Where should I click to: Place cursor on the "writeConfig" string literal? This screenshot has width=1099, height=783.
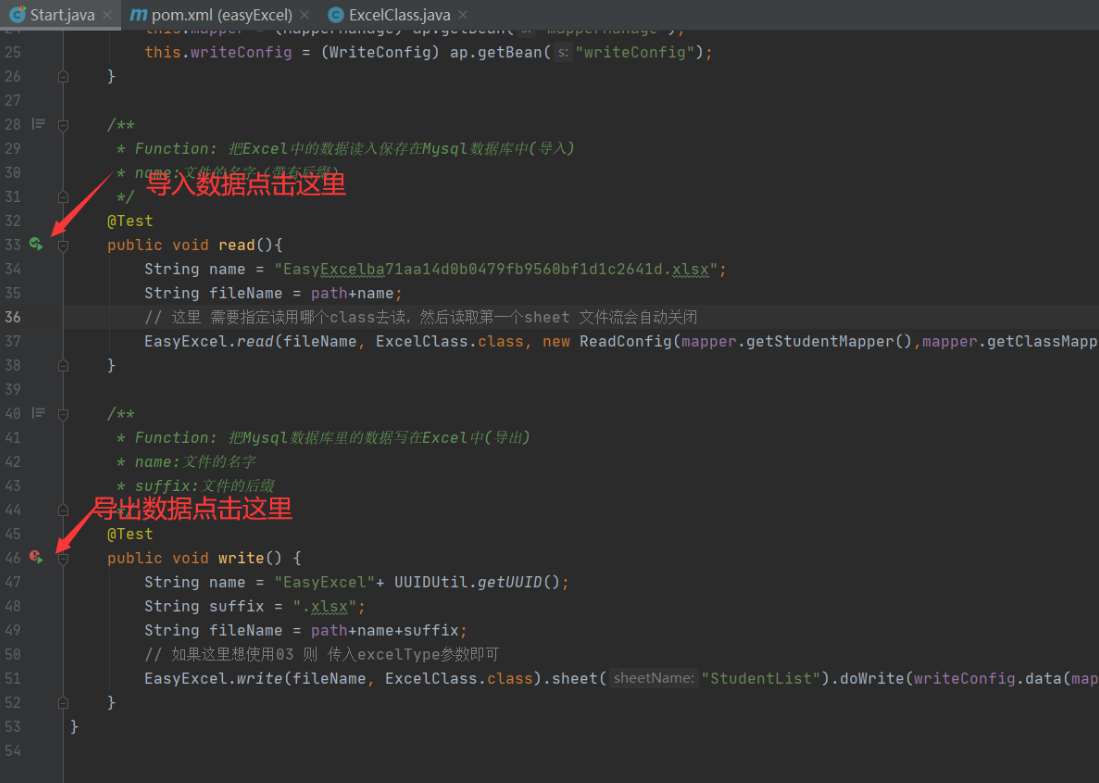pyautogui.click(x=634, y=53)
